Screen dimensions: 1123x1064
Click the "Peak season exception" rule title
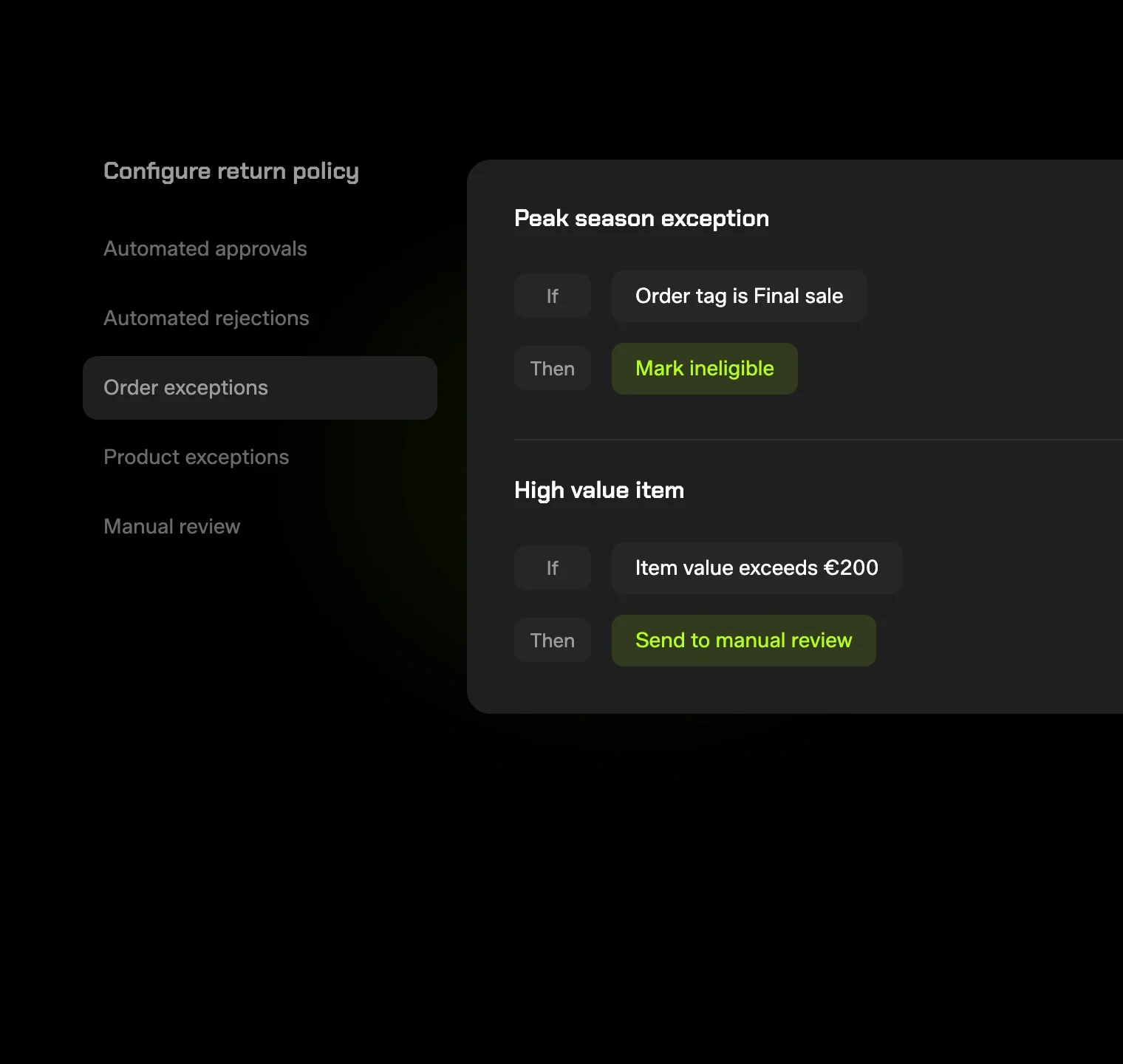point(641,219)
